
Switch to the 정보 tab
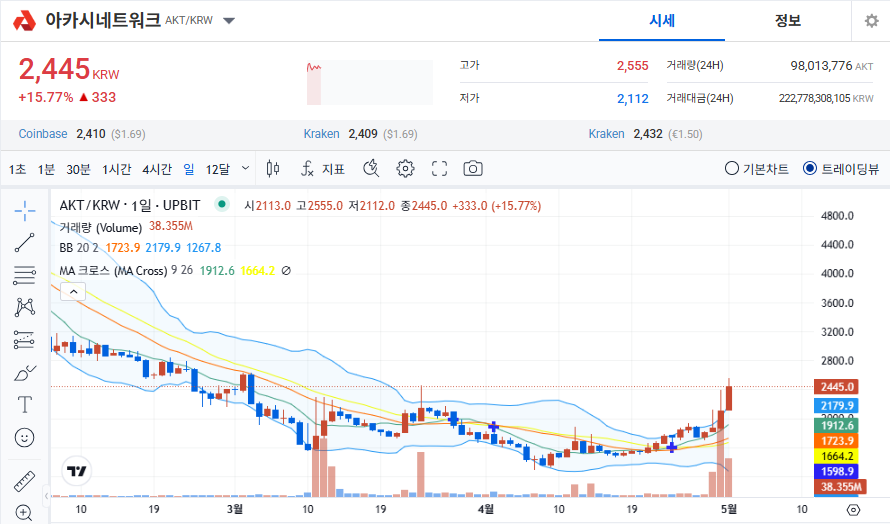(x=788, y=21)
